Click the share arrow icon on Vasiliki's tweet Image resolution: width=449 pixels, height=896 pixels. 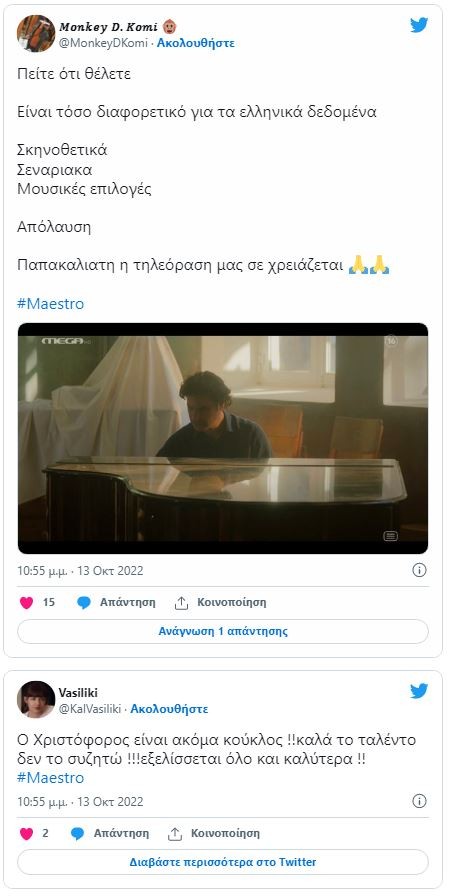(175, 833)
